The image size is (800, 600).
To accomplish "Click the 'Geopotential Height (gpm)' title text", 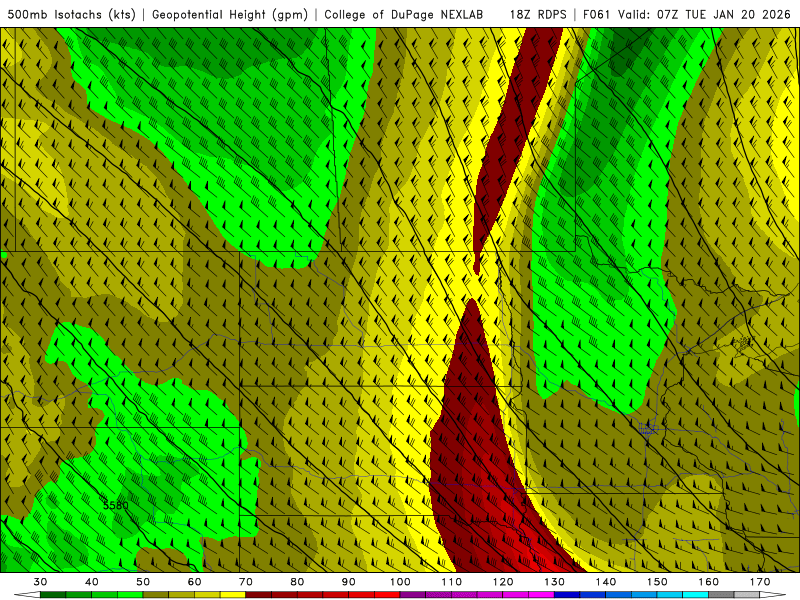I will point(230,14).
